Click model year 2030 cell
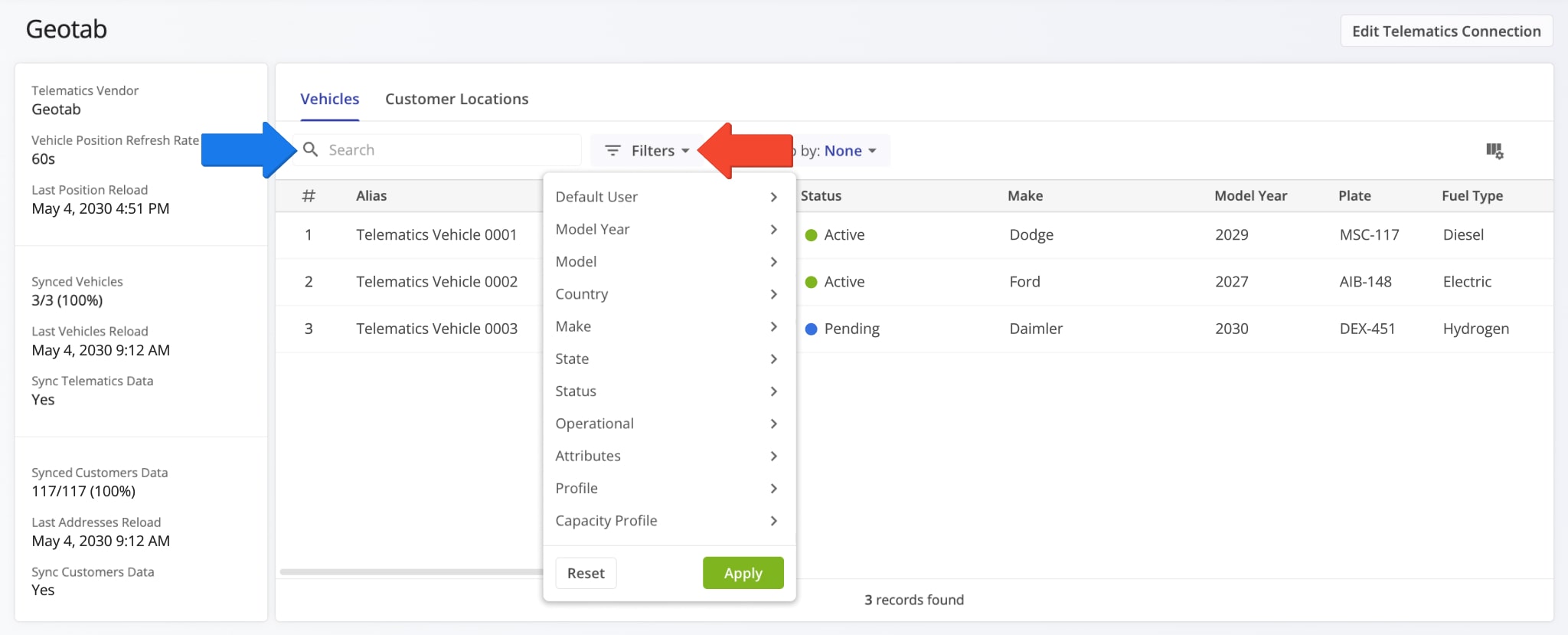This screenshot has width=1568, height=635. click(1231, 329)
